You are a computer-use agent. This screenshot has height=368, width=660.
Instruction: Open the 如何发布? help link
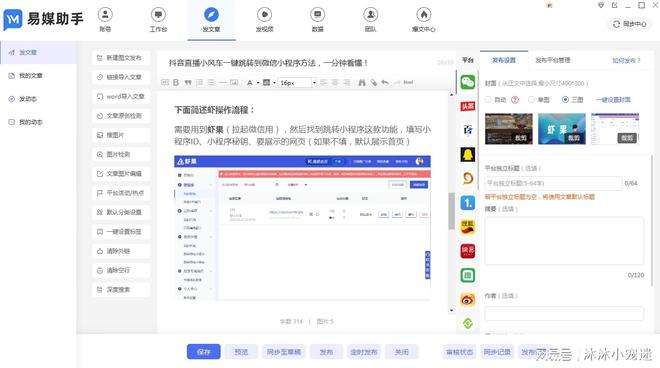(x=626, y=61)
